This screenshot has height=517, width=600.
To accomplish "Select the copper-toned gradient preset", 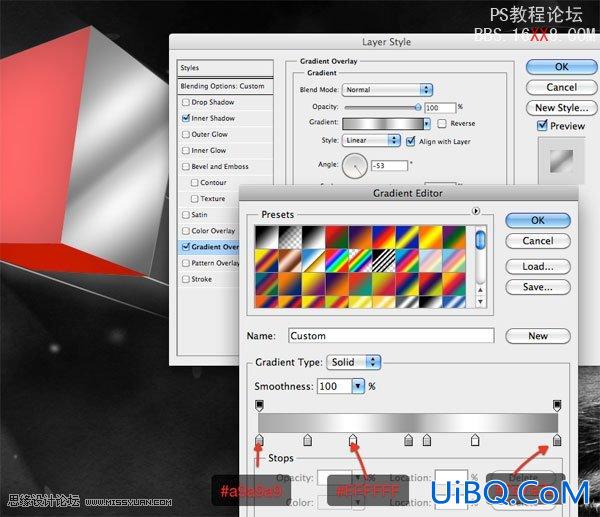I will pyautogui.click(x=290, y=261).
